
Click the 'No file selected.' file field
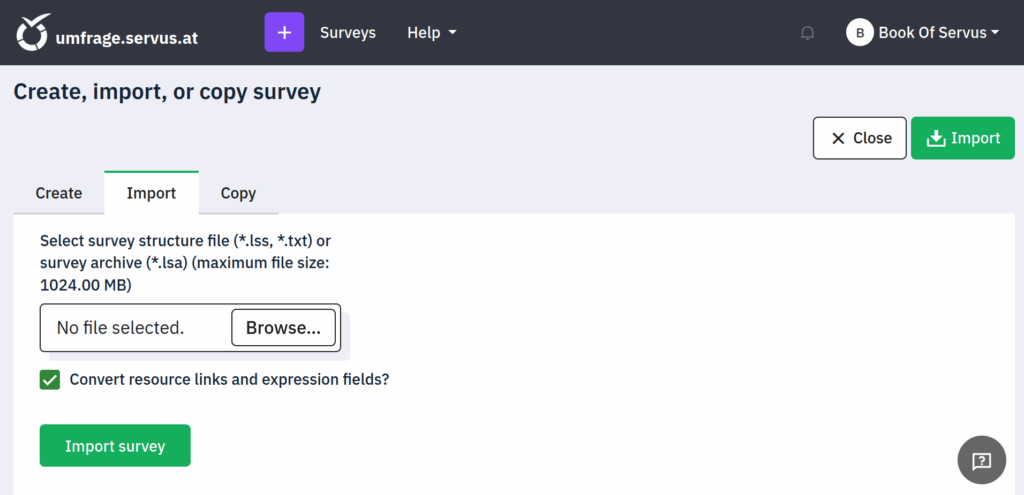coord(121,328)
